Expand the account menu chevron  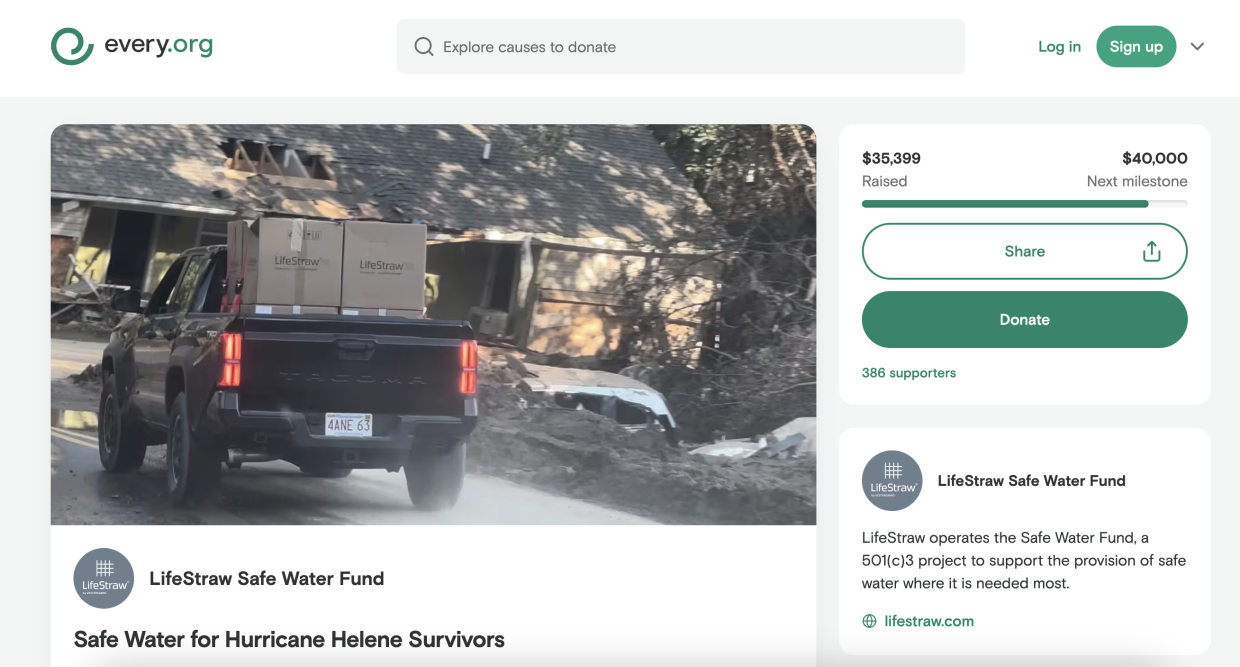pyautogui.click(x=1197, y=47)
